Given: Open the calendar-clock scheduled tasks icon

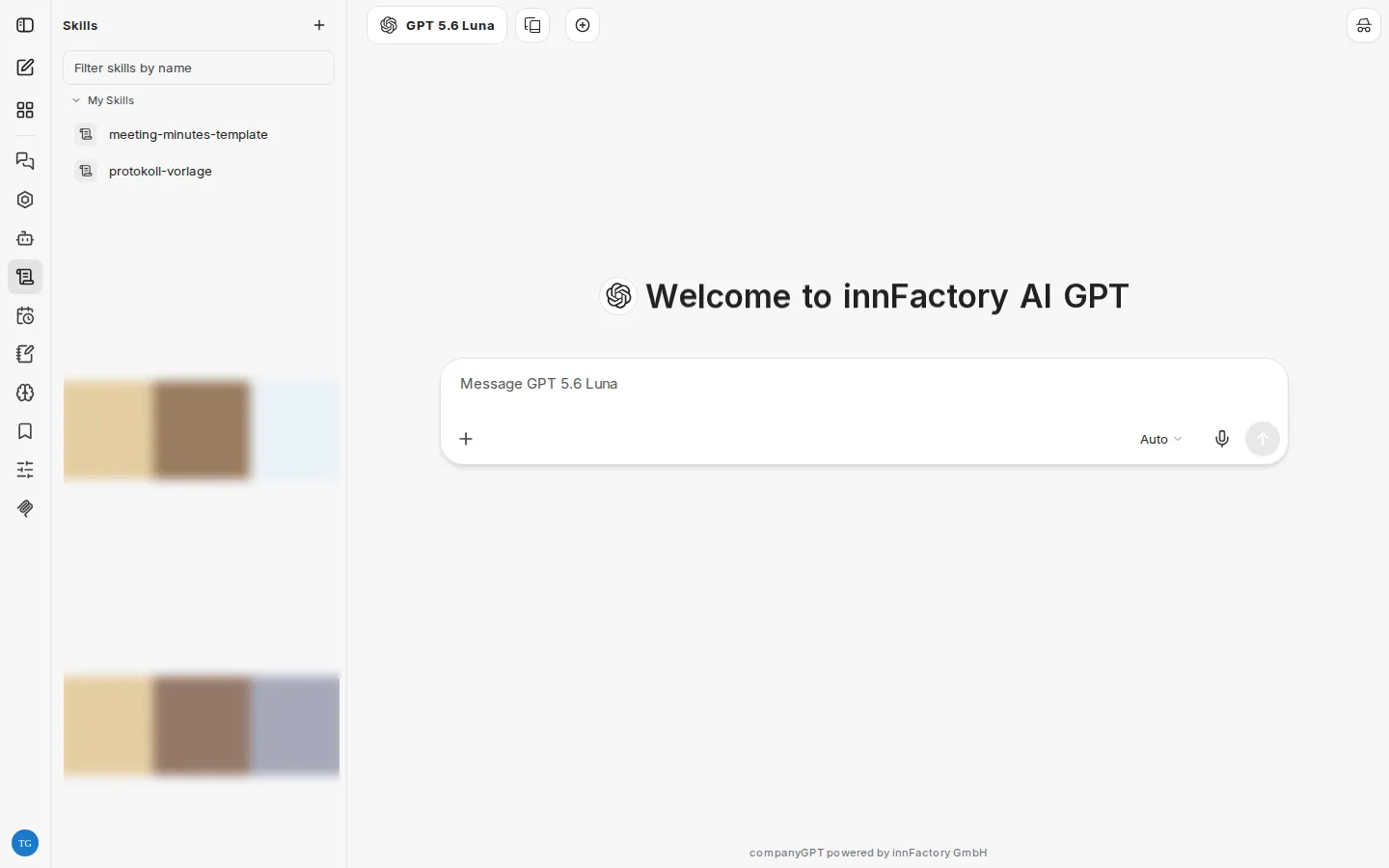Looking at the screenshot, I should tap(25, 315).
